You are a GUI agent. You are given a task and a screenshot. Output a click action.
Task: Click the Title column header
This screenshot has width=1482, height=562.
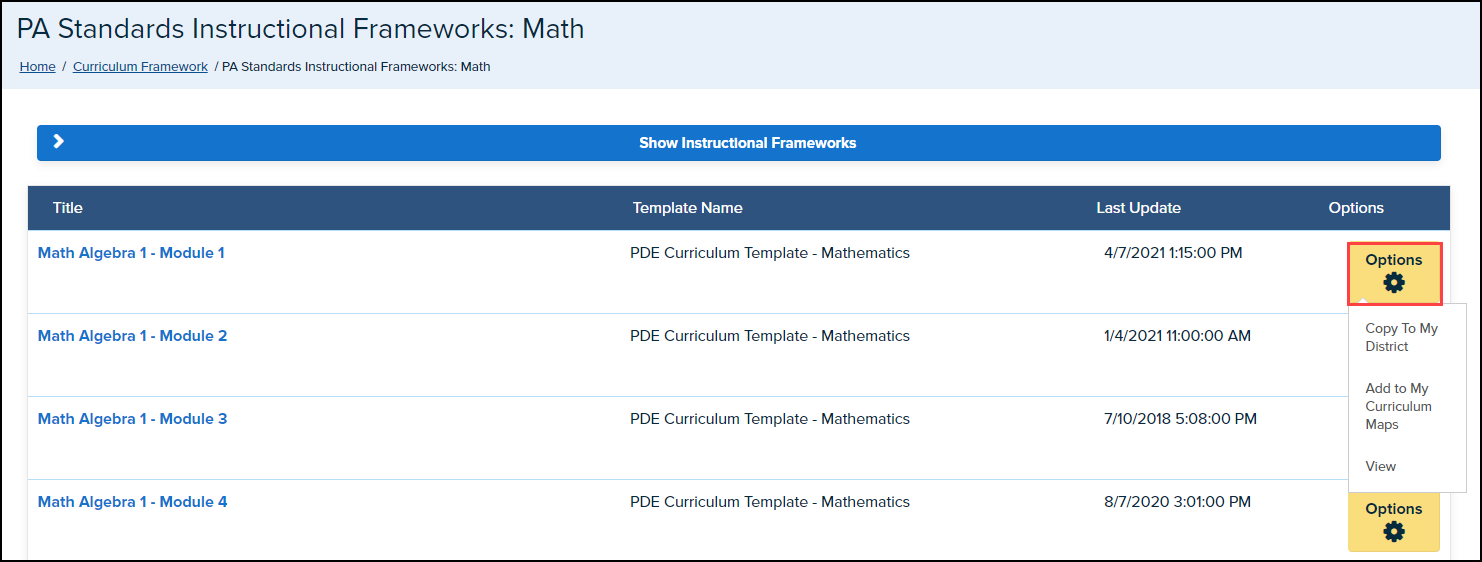pyautogui.click(x=68, y=208)
